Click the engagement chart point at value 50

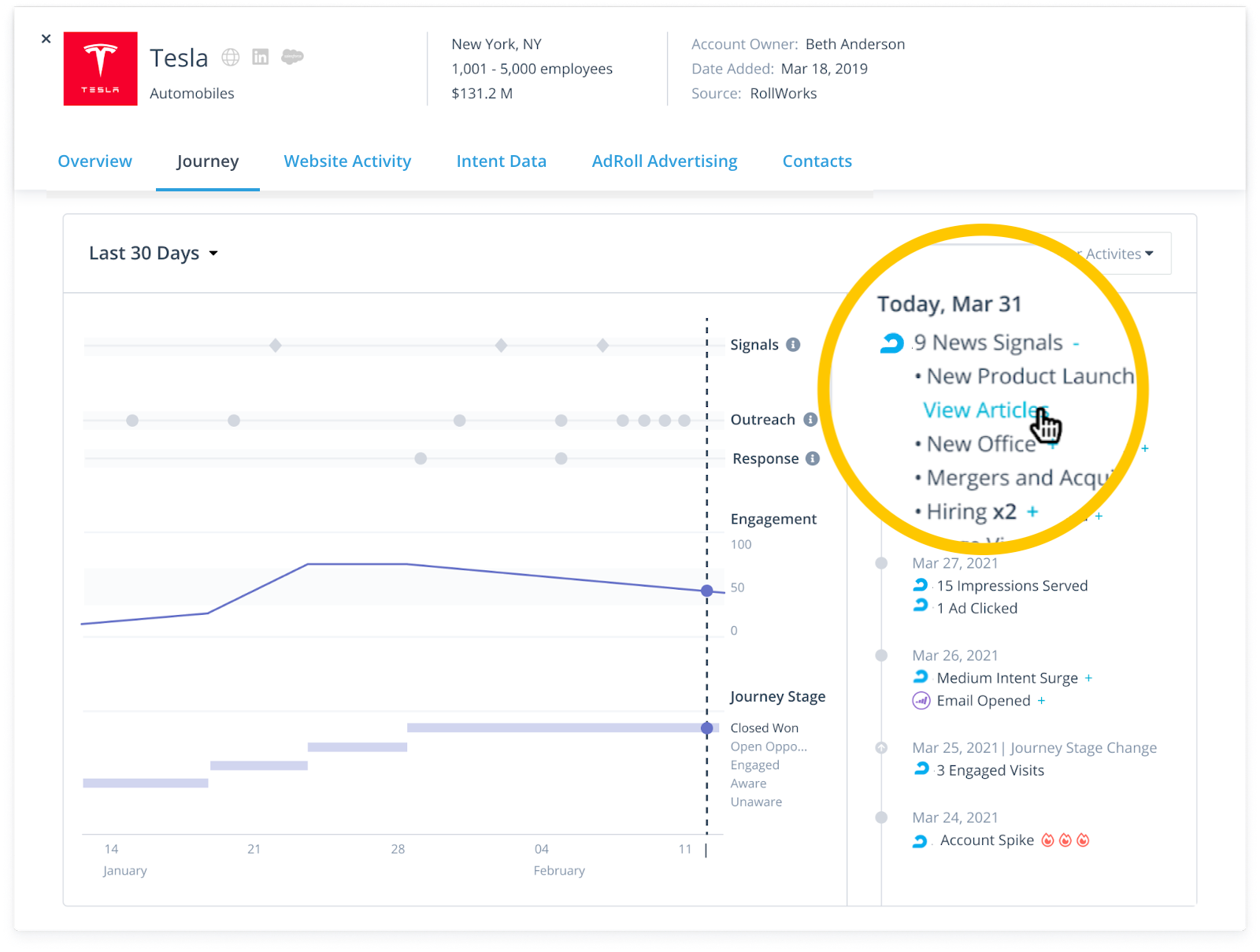[706, 591]
